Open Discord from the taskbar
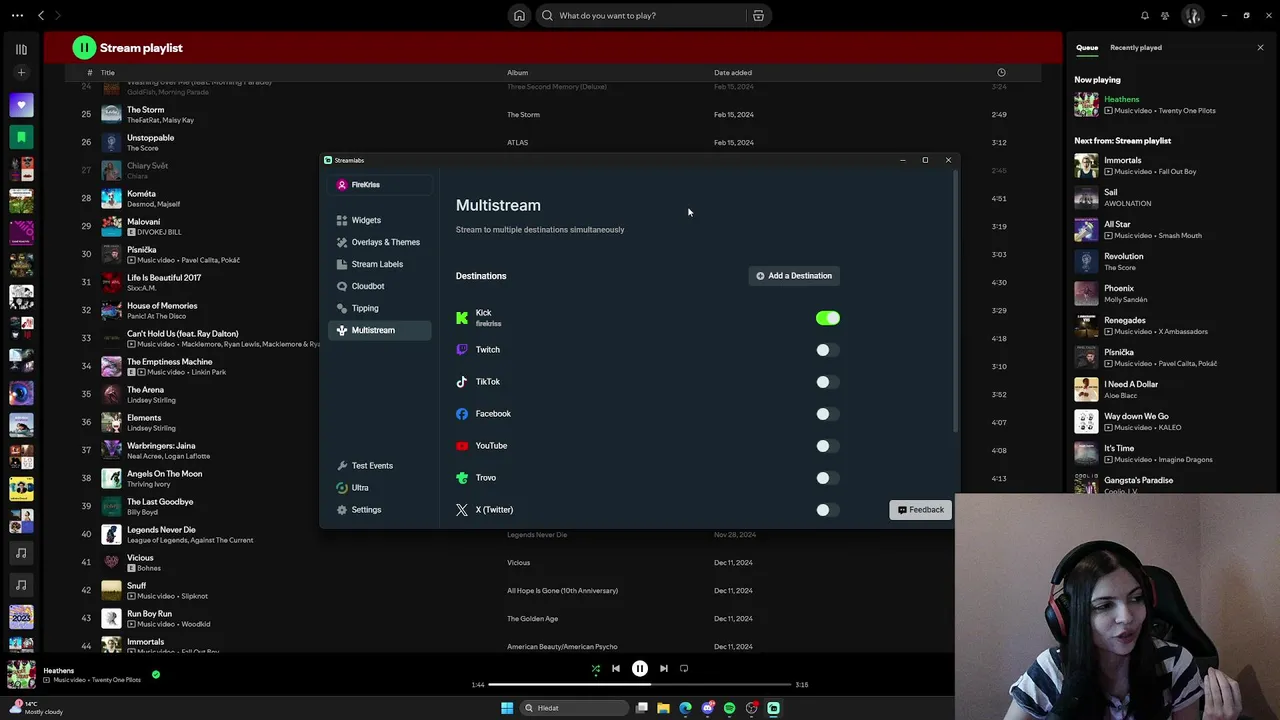The height and width of the screenshot is (720, 1280). [x=707, y=708]
